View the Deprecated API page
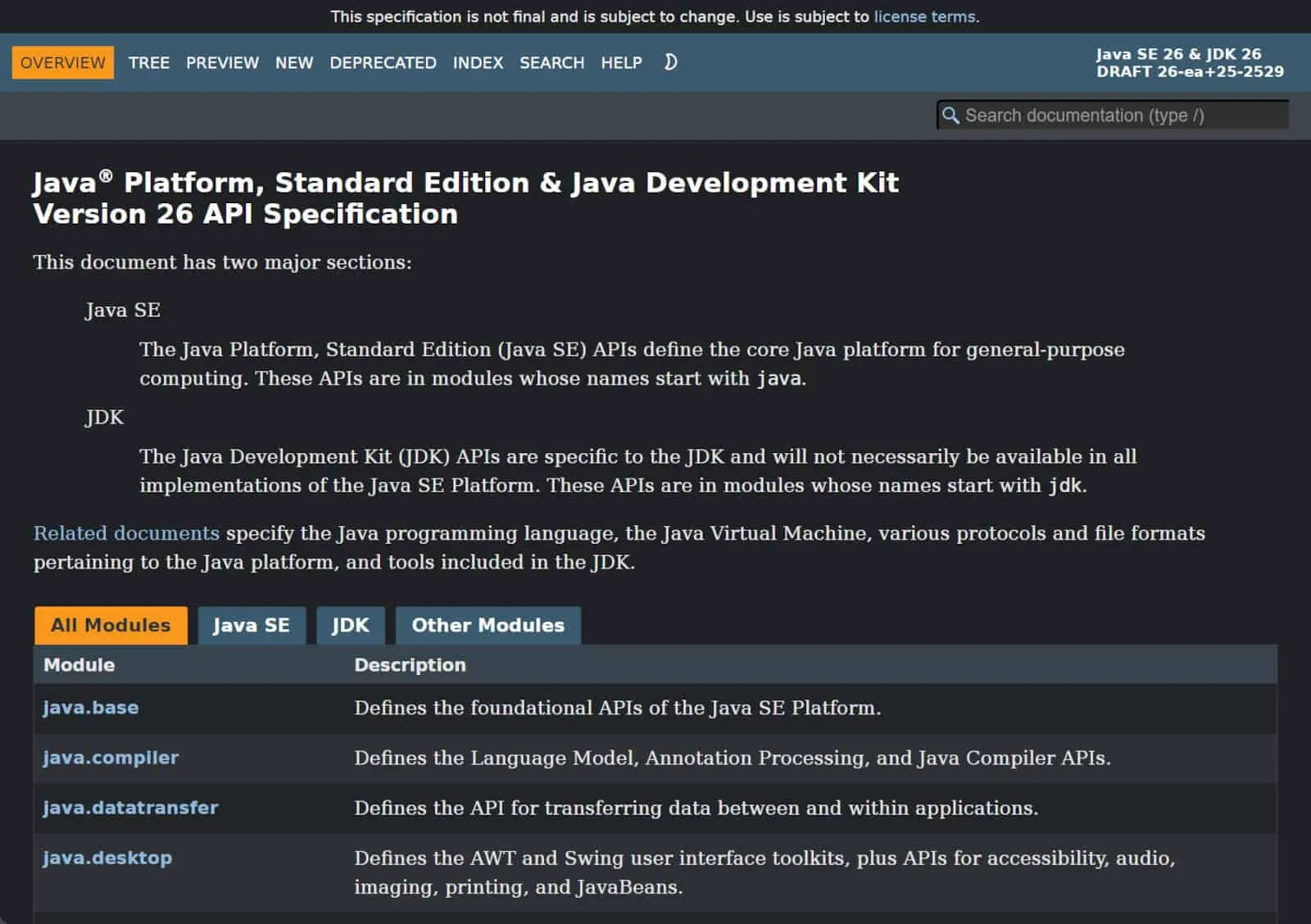Image resolution: width=1311 pixels, height=924 pixels. tap(383, 63)
